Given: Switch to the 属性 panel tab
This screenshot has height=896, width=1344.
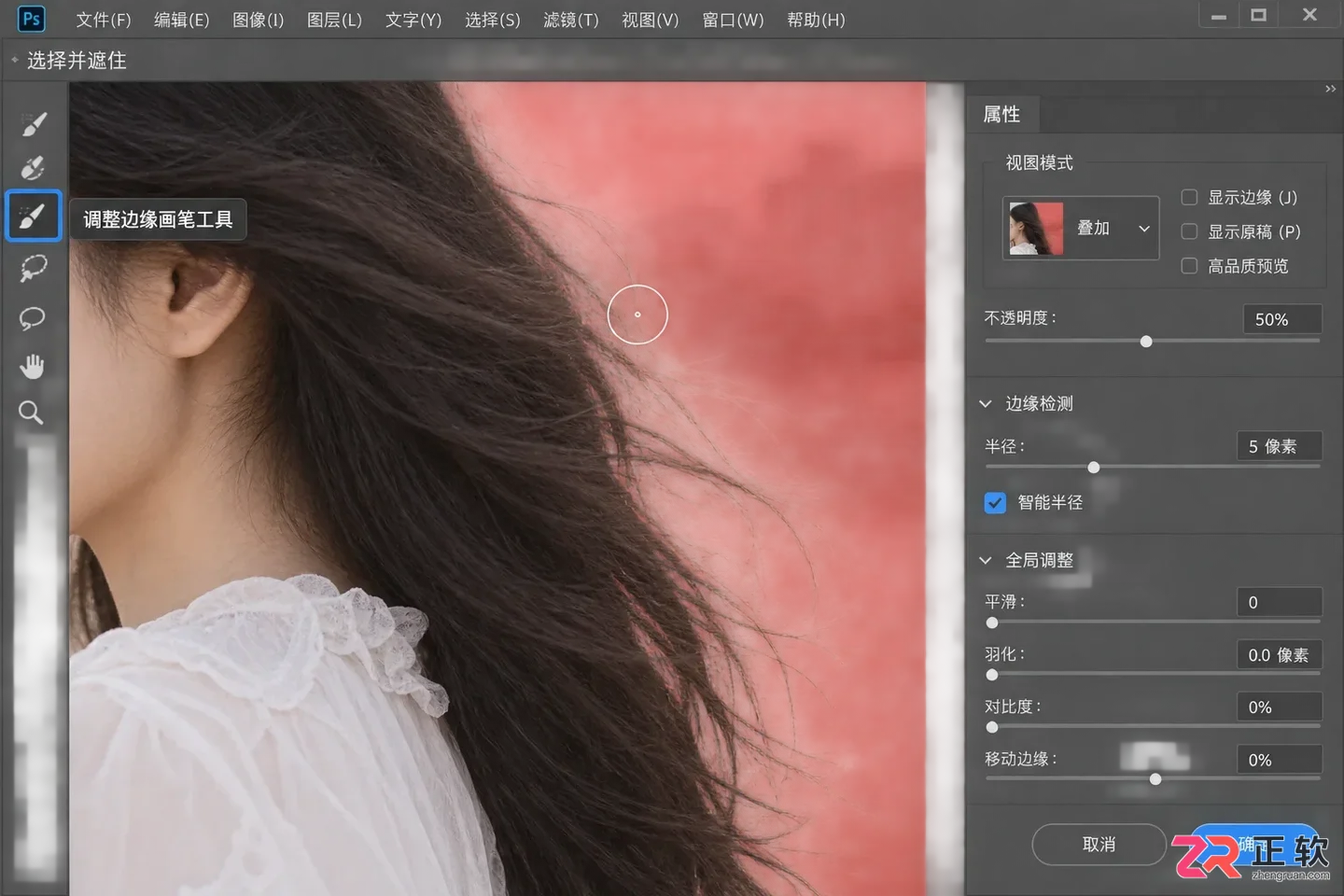Looking at the screenshot, I should coord(1001,115).
